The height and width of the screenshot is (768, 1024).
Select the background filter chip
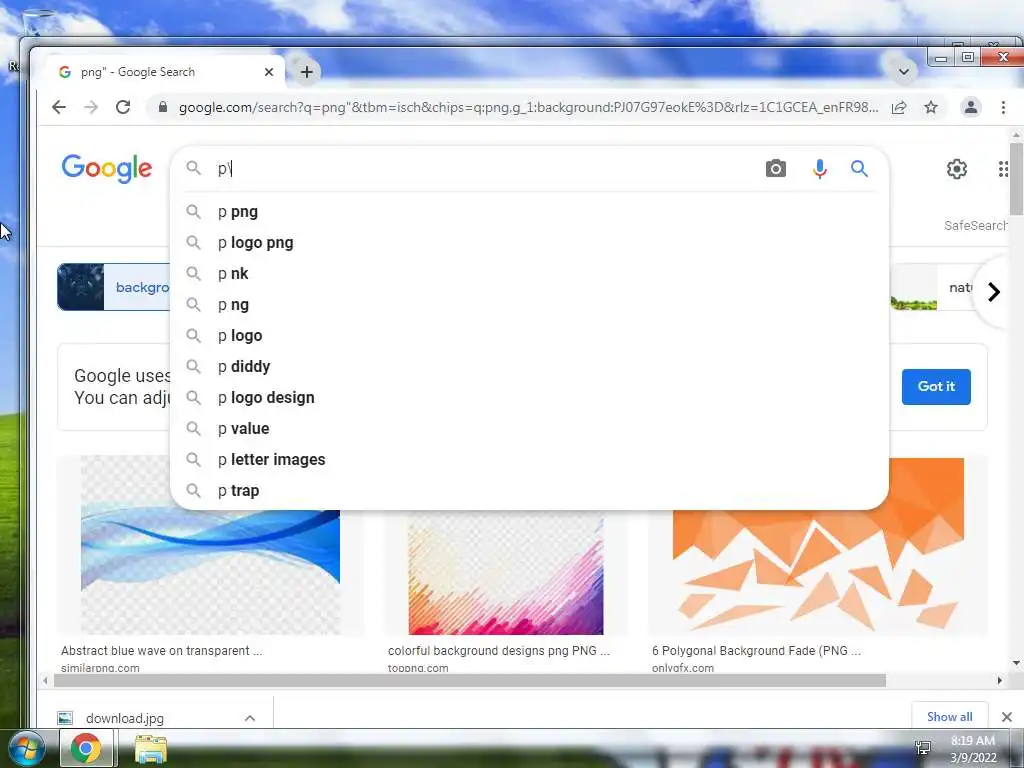pyautogui.click(x=114, y=287)
